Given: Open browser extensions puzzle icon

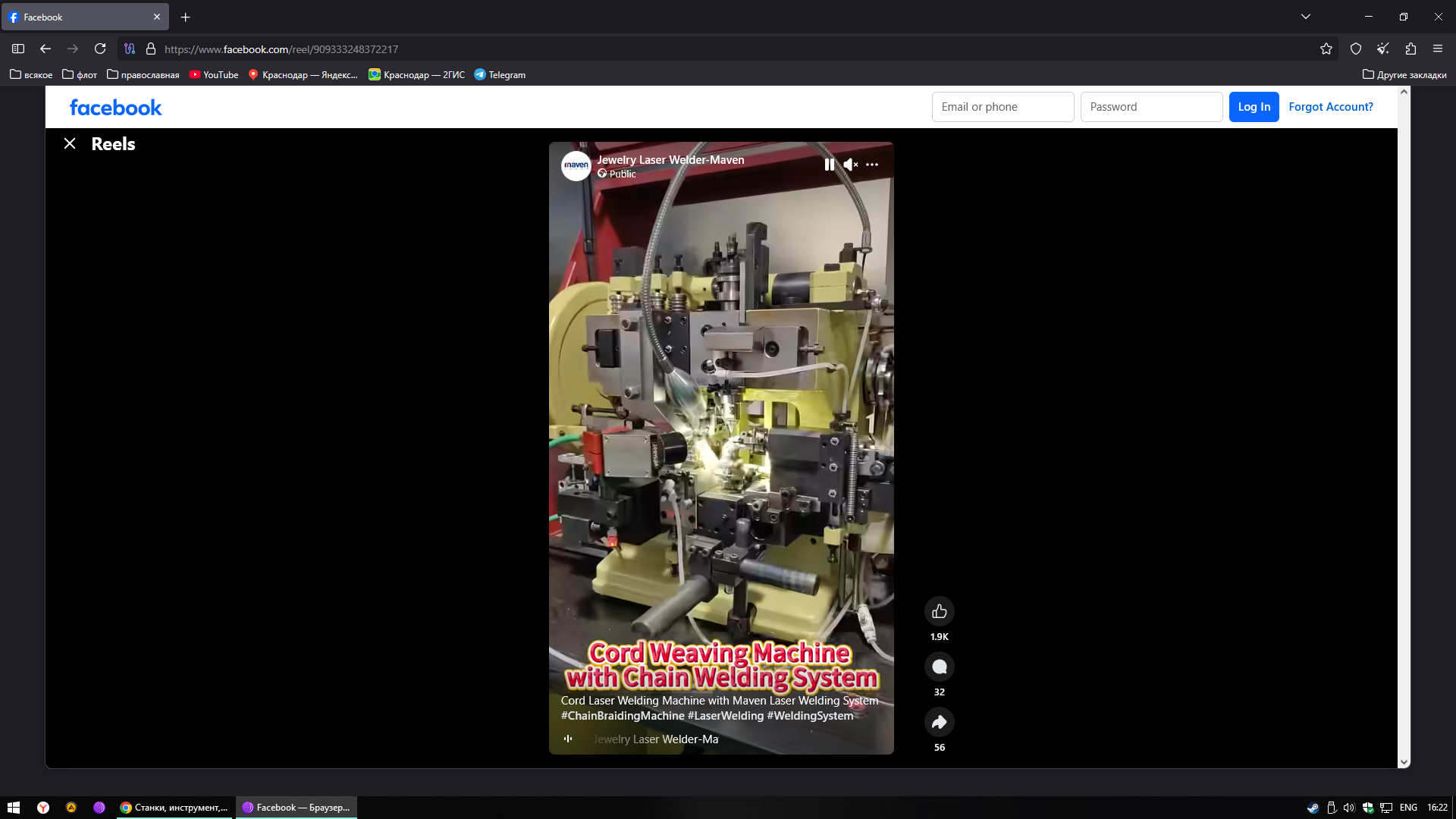Looking at the screenshot, I should 1410,49.
